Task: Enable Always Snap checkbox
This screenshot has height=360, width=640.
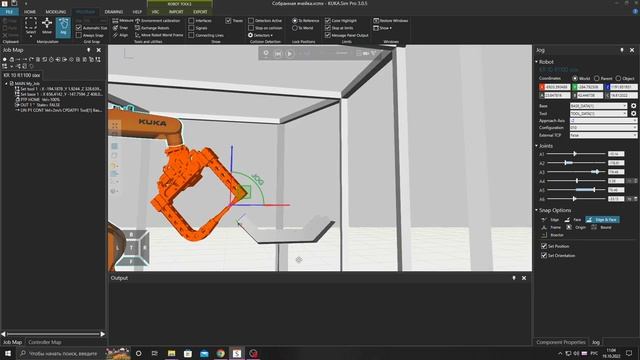Action: click(79, 35)
